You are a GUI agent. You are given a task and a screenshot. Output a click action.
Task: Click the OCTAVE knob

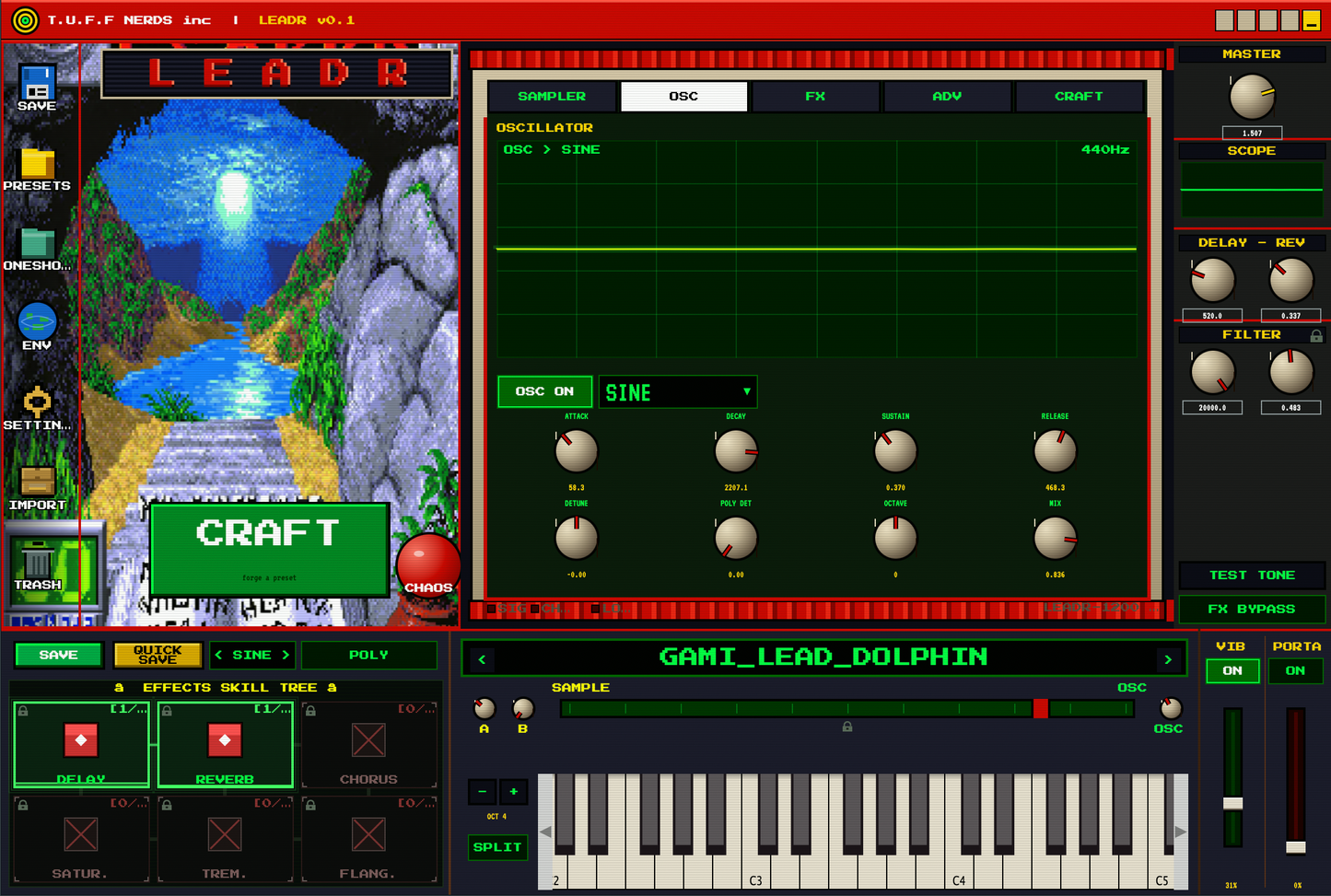click(895, 538)
